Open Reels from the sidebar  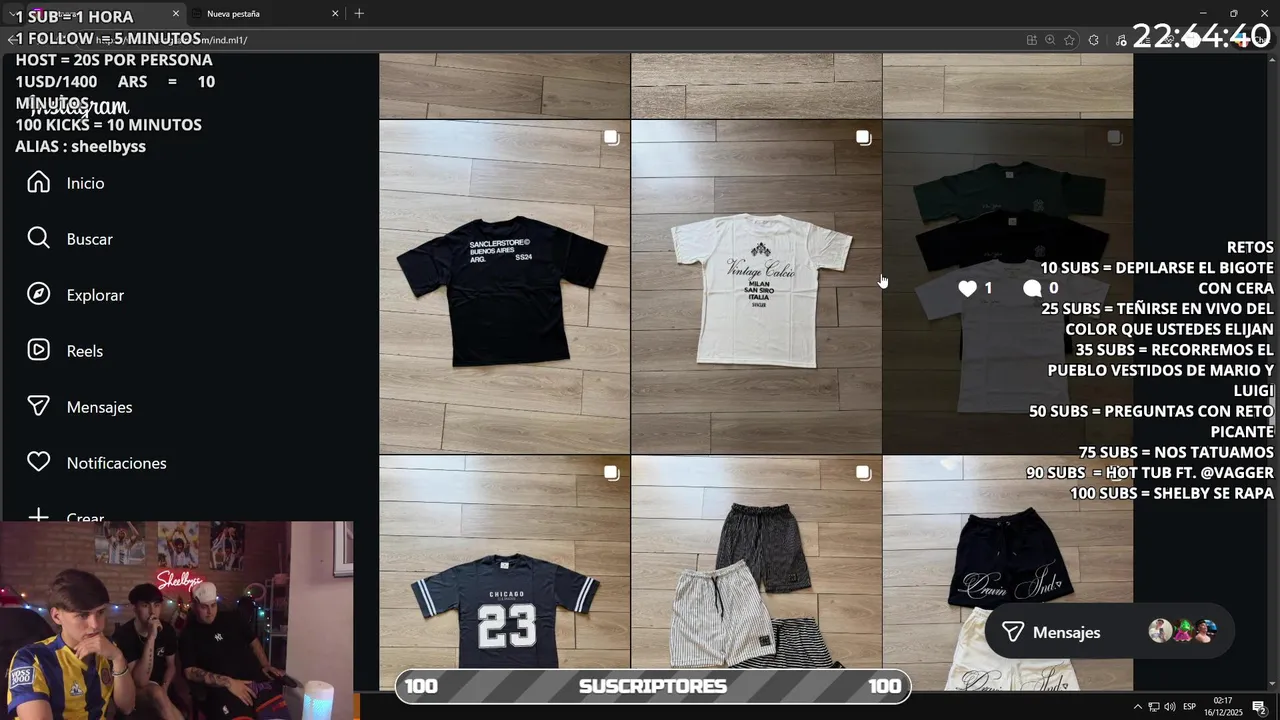(x=66, y=351)
